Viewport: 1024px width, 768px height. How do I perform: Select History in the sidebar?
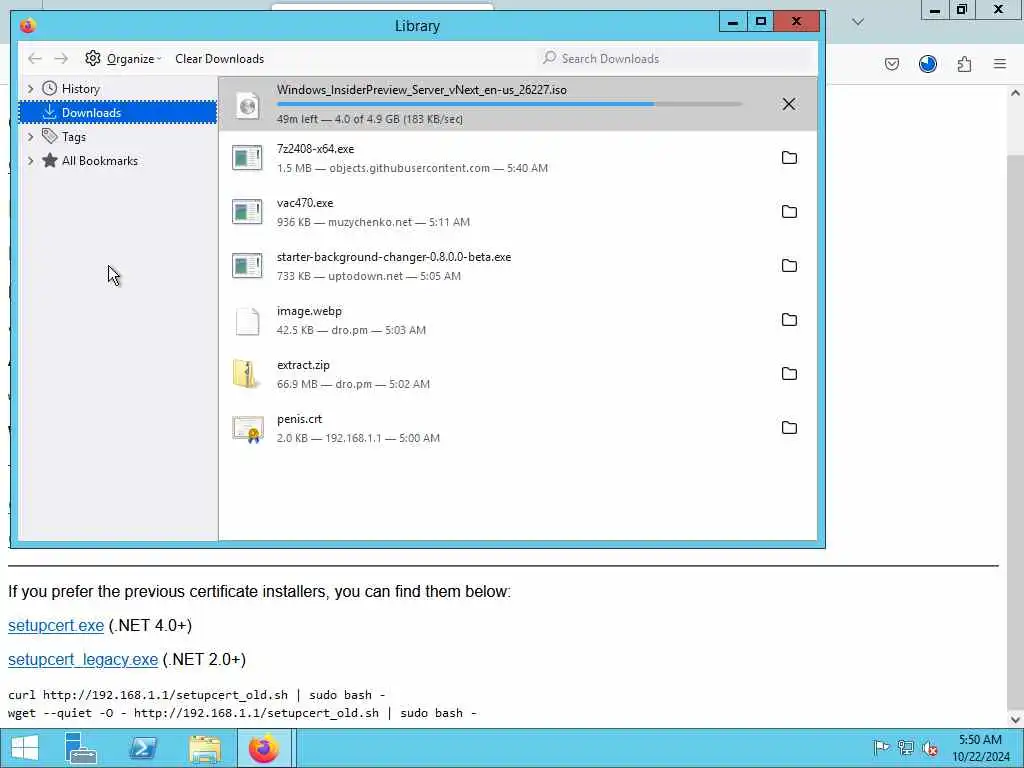[80, 88]
